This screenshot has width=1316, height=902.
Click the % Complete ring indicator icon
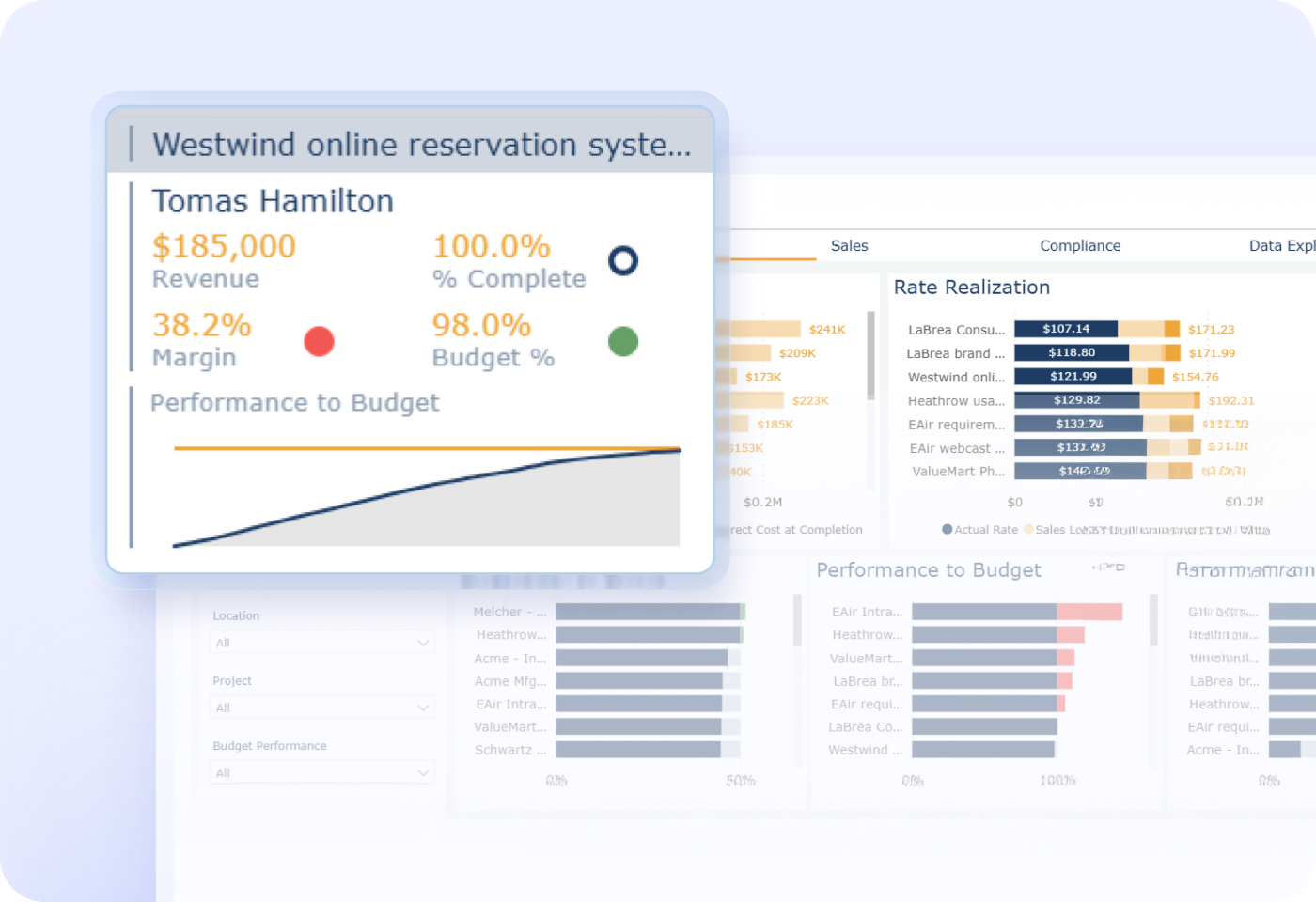[x=622, y=261]
